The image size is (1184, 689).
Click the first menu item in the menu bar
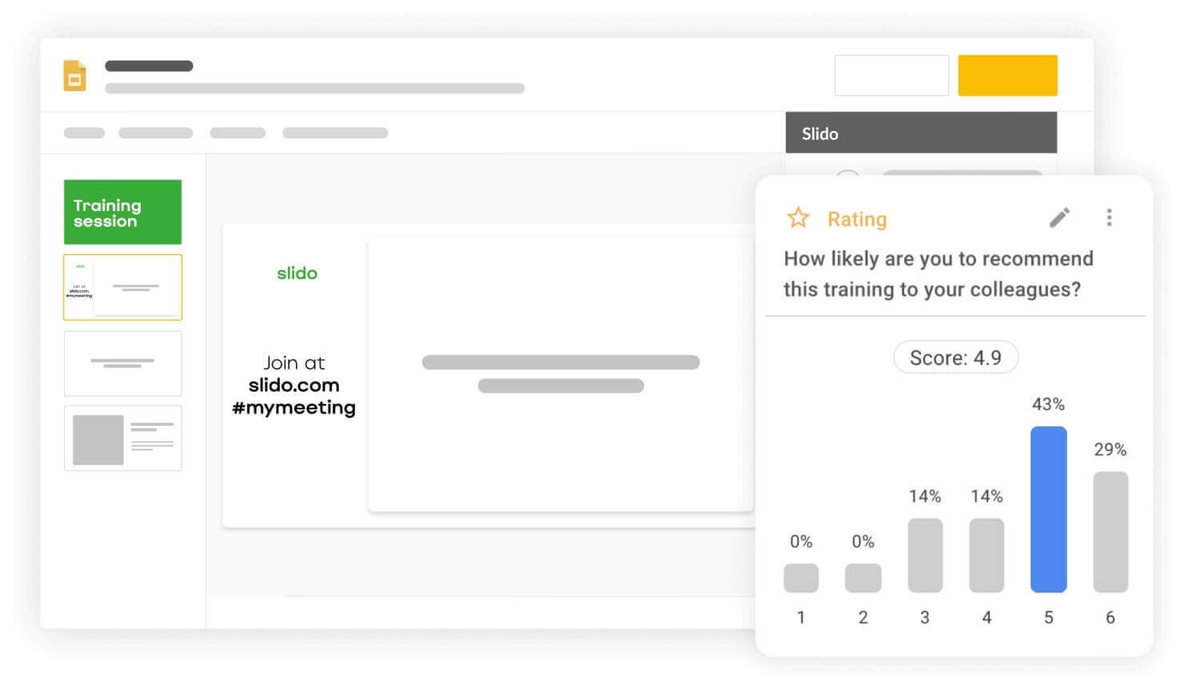coord(83,132)
